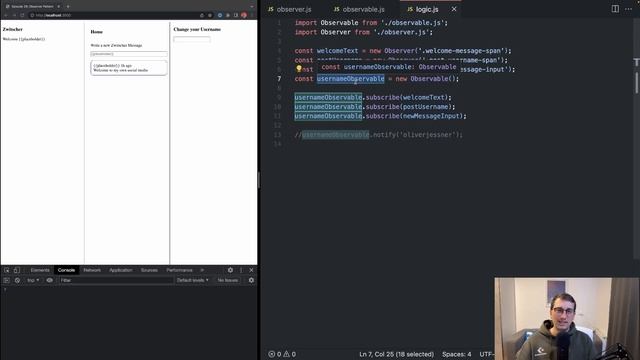The image size is (640, 360).
Task: Close the DevTools panel
Action: tap(251, 270)
